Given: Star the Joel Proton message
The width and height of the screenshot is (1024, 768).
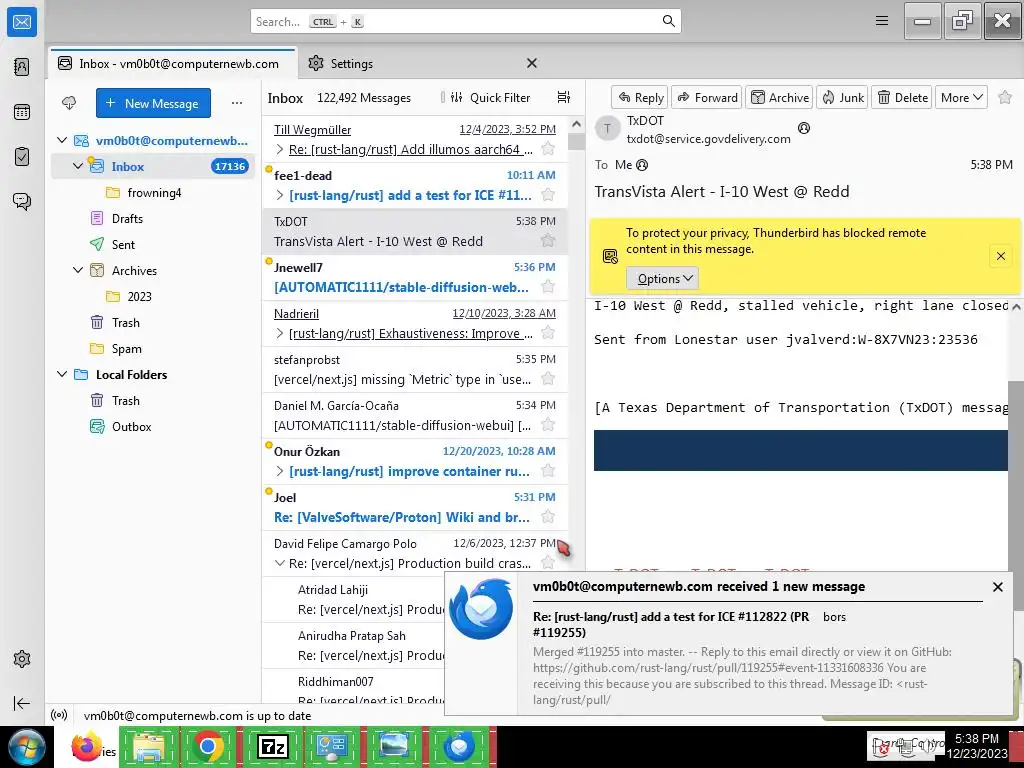Looking at the screenshot, I should 548,517.
